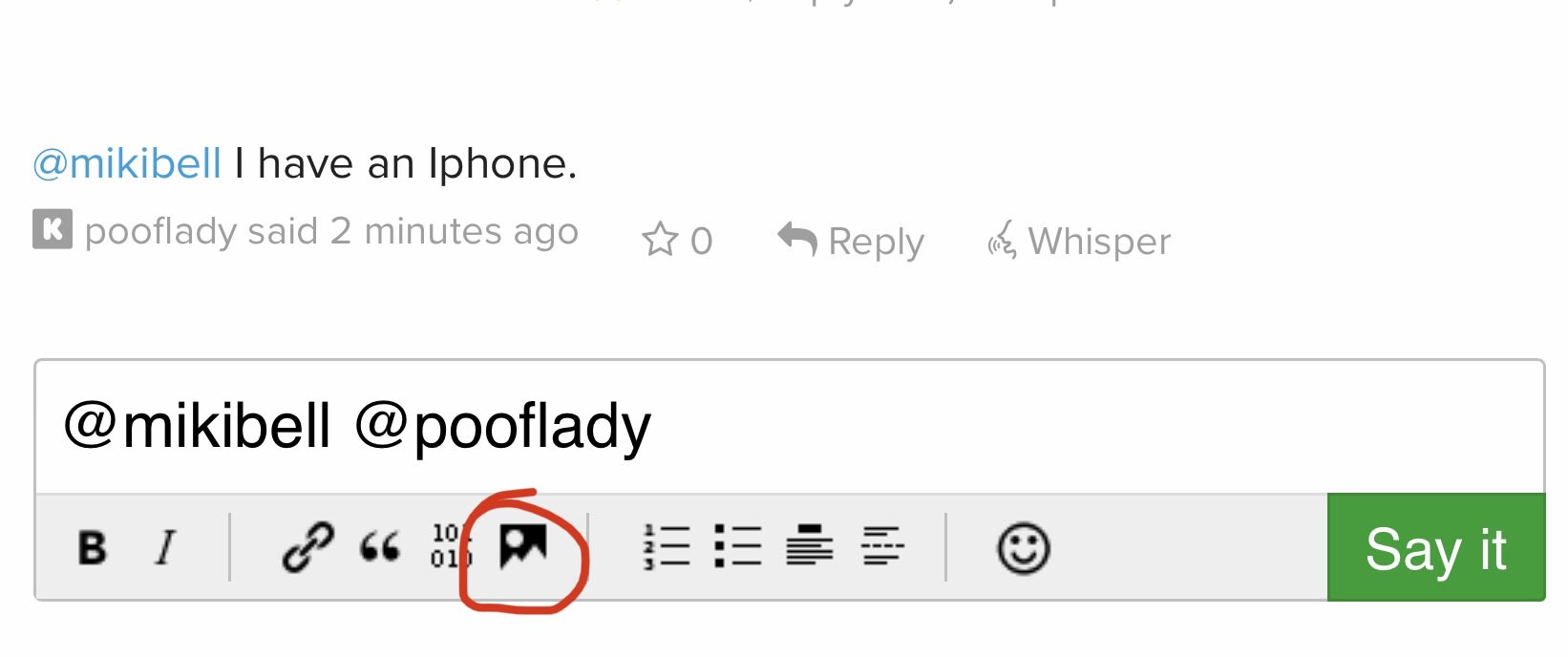Reply to pooflady's comment
This screenshot has height=657, width=1568.
tap(851, 241)
